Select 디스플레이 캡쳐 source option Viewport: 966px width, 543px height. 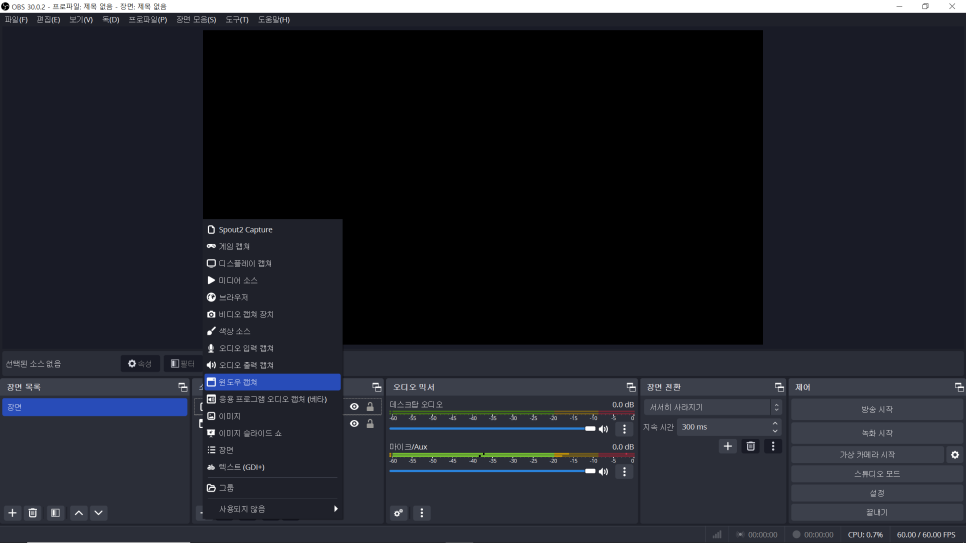(x=272, y=263)
